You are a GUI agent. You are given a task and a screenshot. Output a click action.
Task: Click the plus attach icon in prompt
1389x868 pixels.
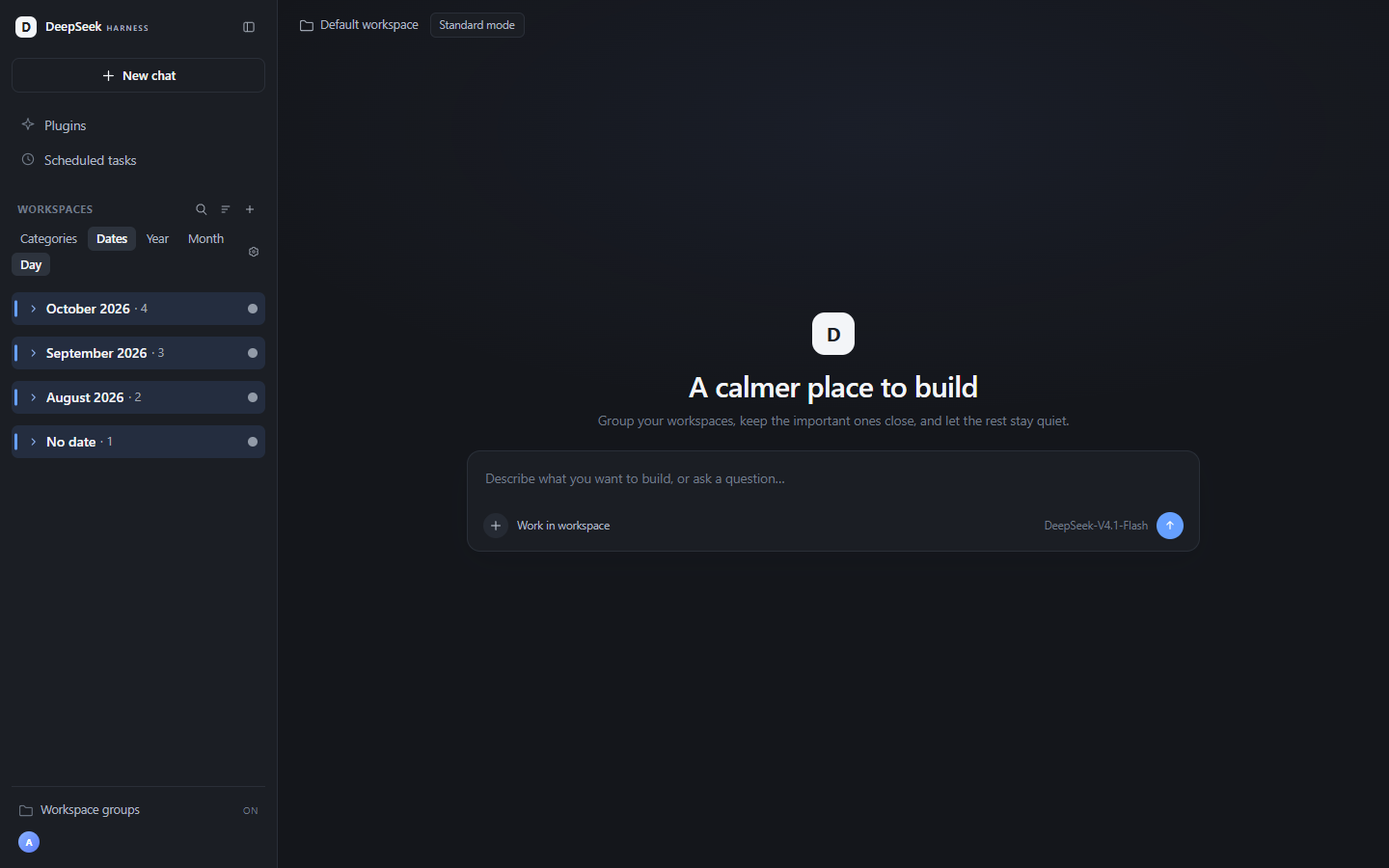[496, 526]
